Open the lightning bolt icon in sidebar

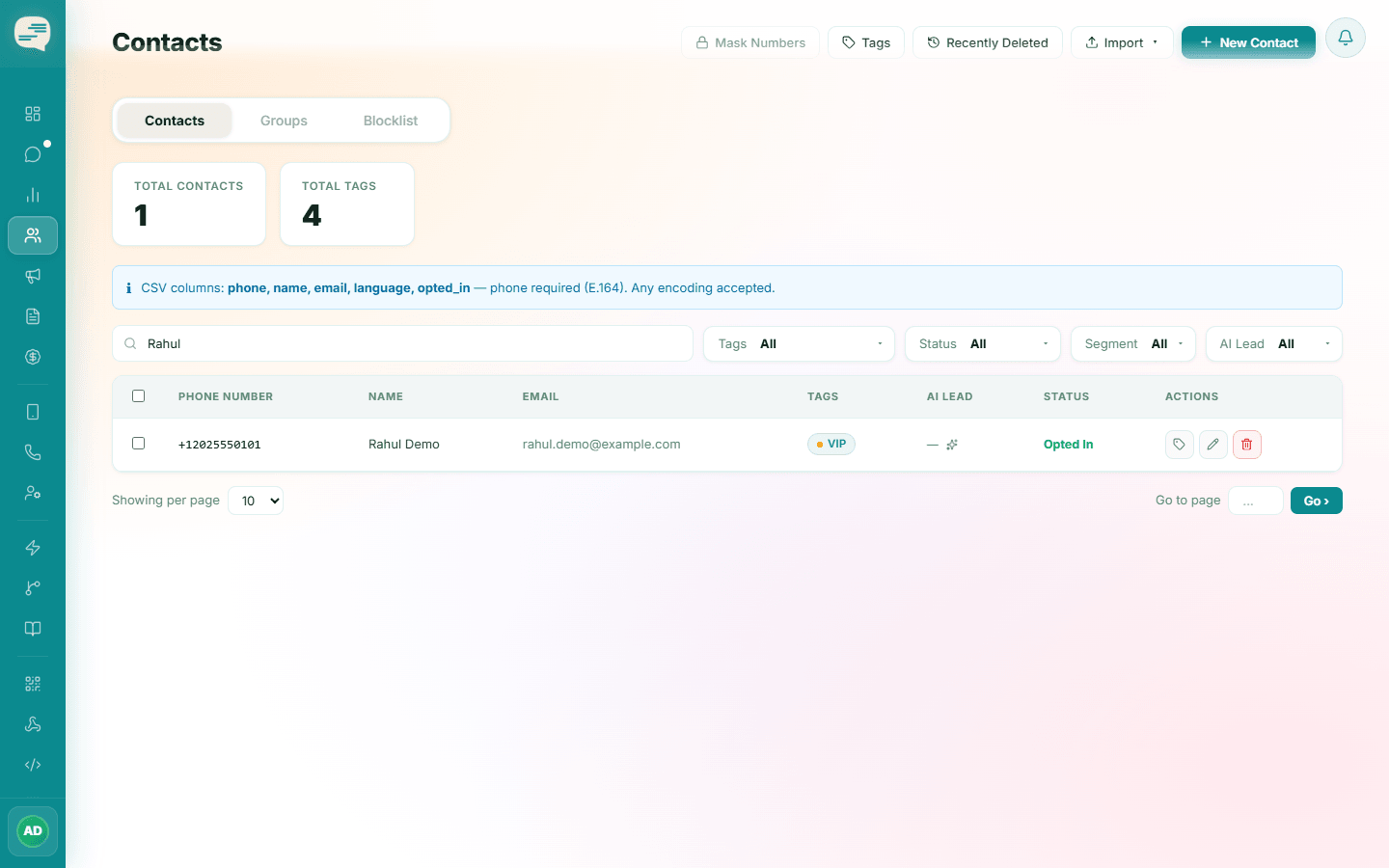tap(33, 548)
